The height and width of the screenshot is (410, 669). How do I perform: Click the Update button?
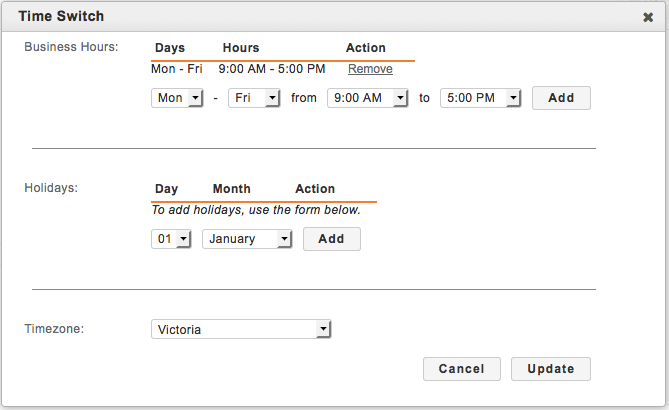pyautogui.click(x=550, y=369)
